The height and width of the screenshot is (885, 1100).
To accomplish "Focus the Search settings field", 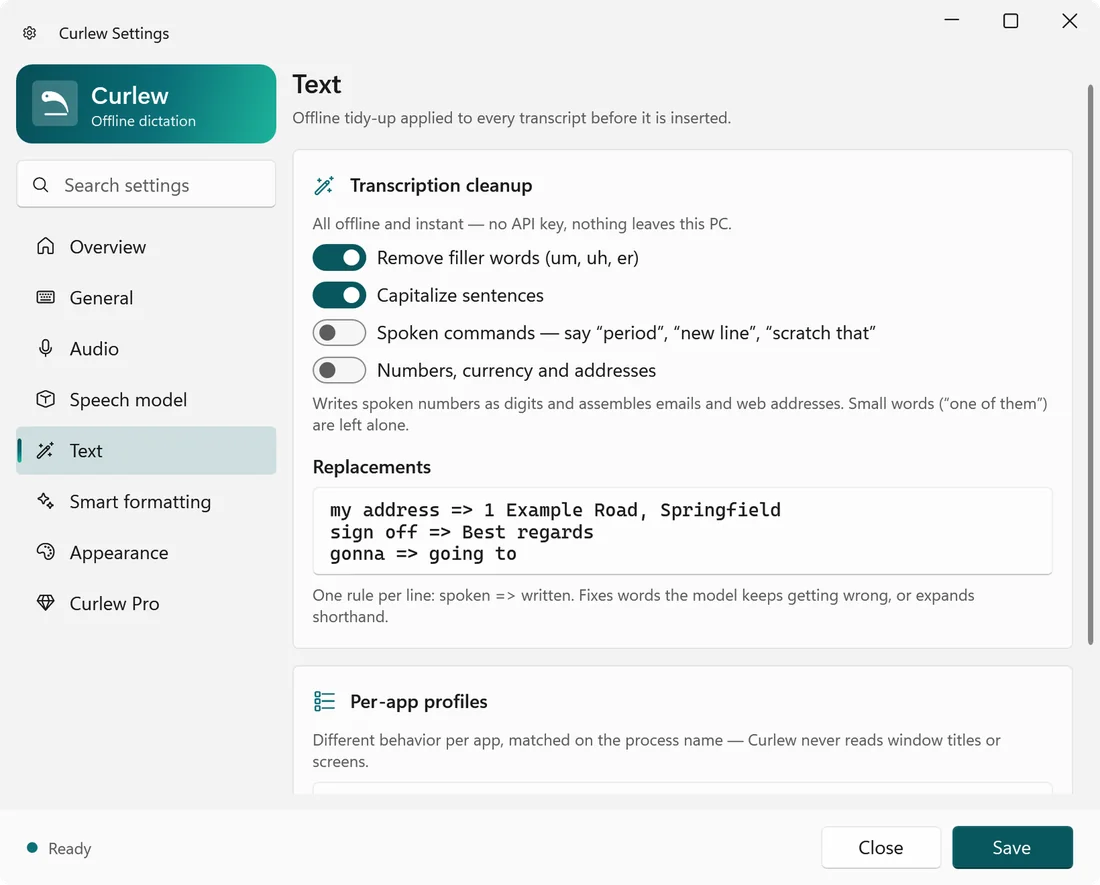I will pos(146,184).
